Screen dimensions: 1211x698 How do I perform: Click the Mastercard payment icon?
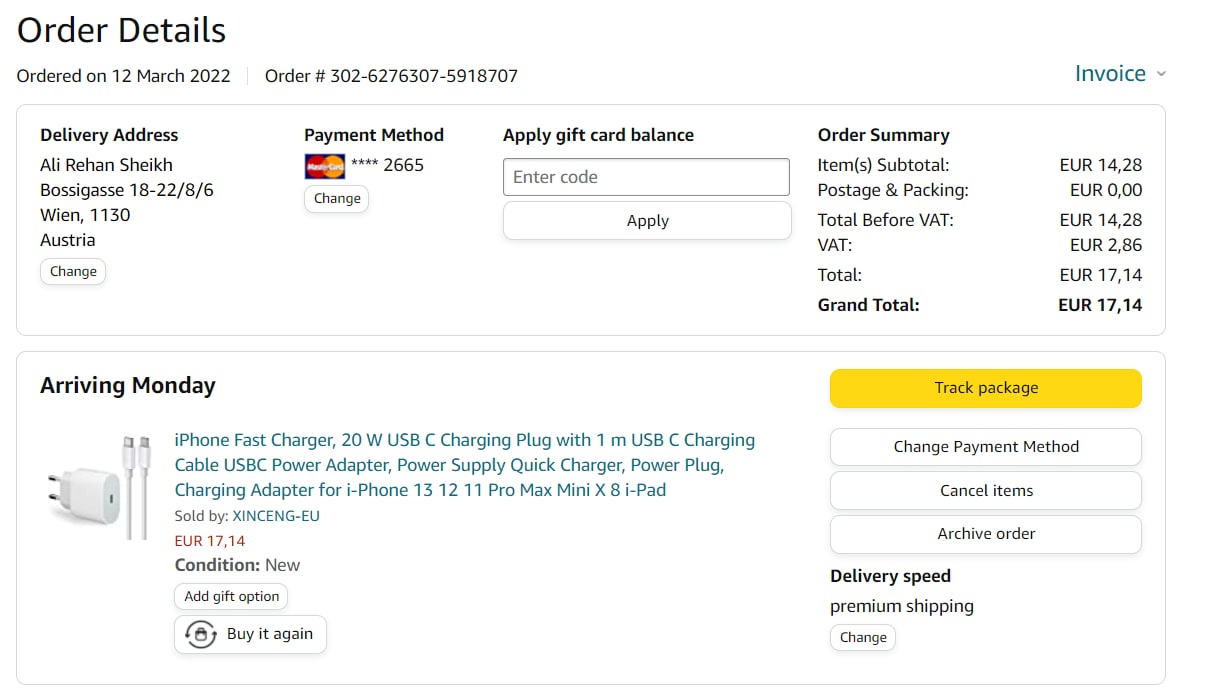[x=324, y=166]
